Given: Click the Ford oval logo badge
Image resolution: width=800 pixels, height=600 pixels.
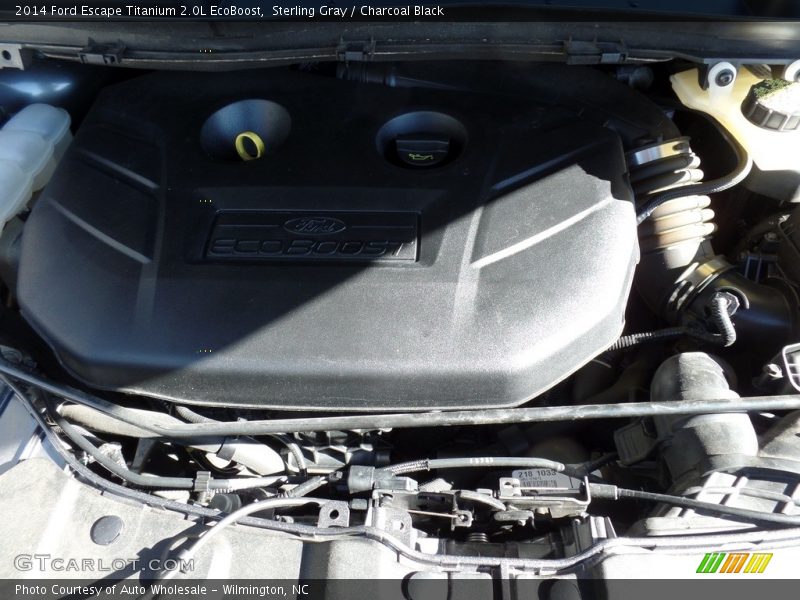Looking at the screenshot, I should (x=314, y=226).
